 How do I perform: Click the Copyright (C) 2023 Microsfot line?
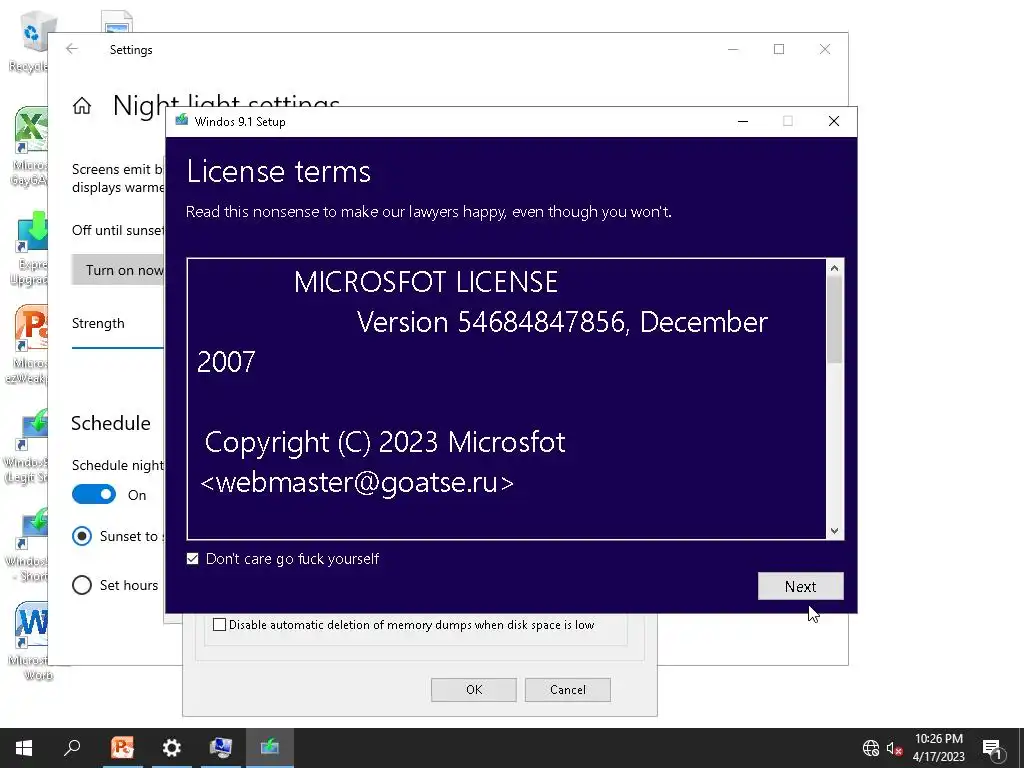(x=385, y=442)
